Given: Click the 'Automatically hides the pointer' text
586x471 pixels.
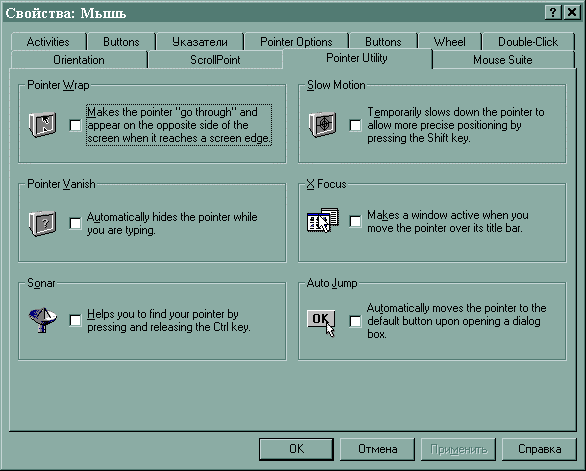Looking at the screenshot, I should tap(172, 224).
